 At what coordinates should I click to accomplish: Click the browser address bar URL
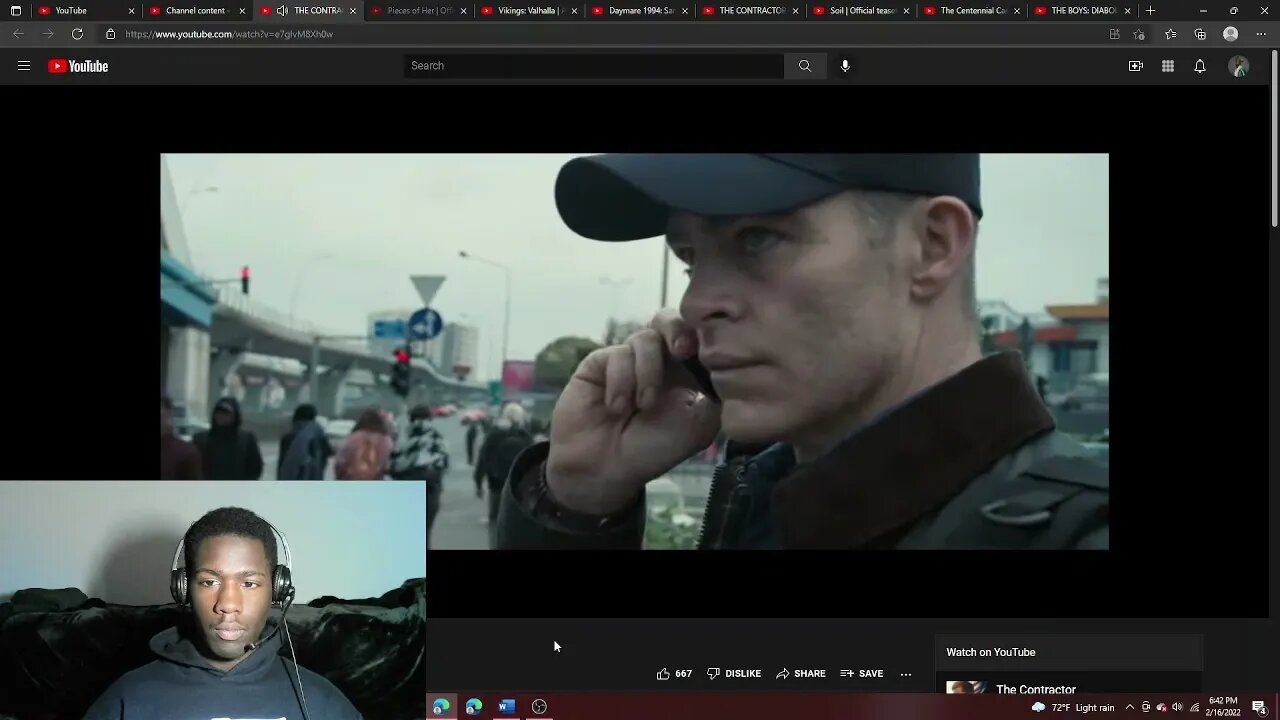click(229, 34)
